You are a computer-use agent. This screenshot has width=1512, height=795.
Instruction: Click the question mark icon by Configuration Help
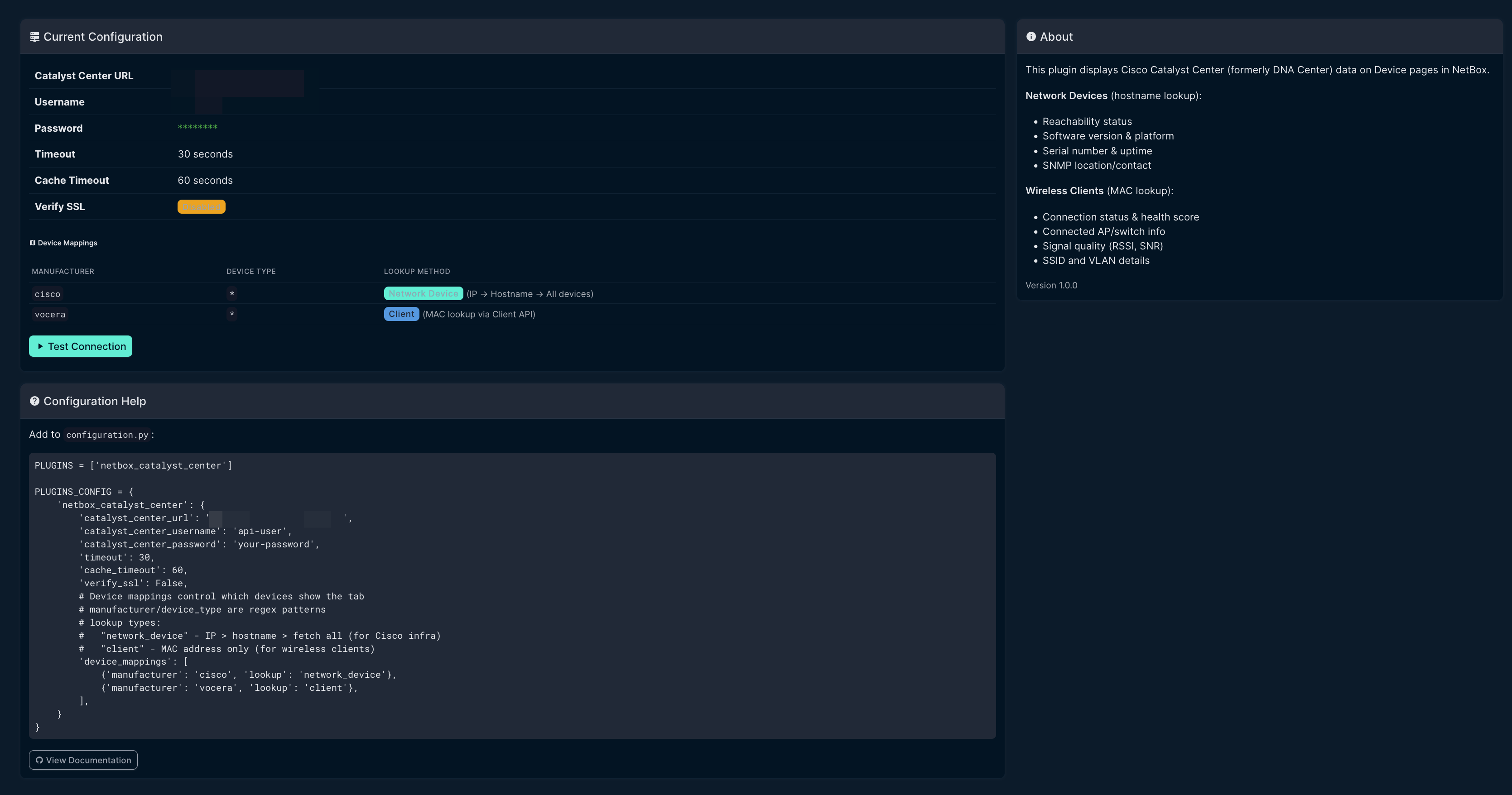point(34,401)
